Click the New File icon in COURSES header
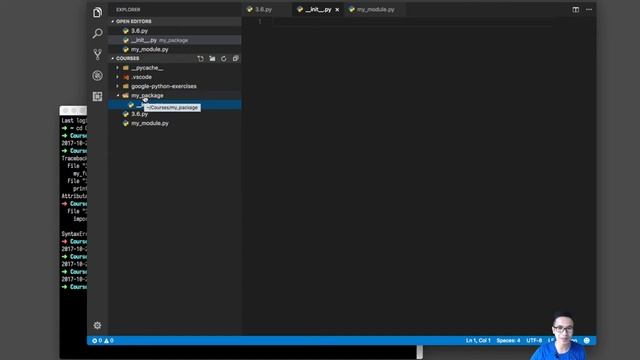Viewport: 640px width, 360px height. coord(200,59)
